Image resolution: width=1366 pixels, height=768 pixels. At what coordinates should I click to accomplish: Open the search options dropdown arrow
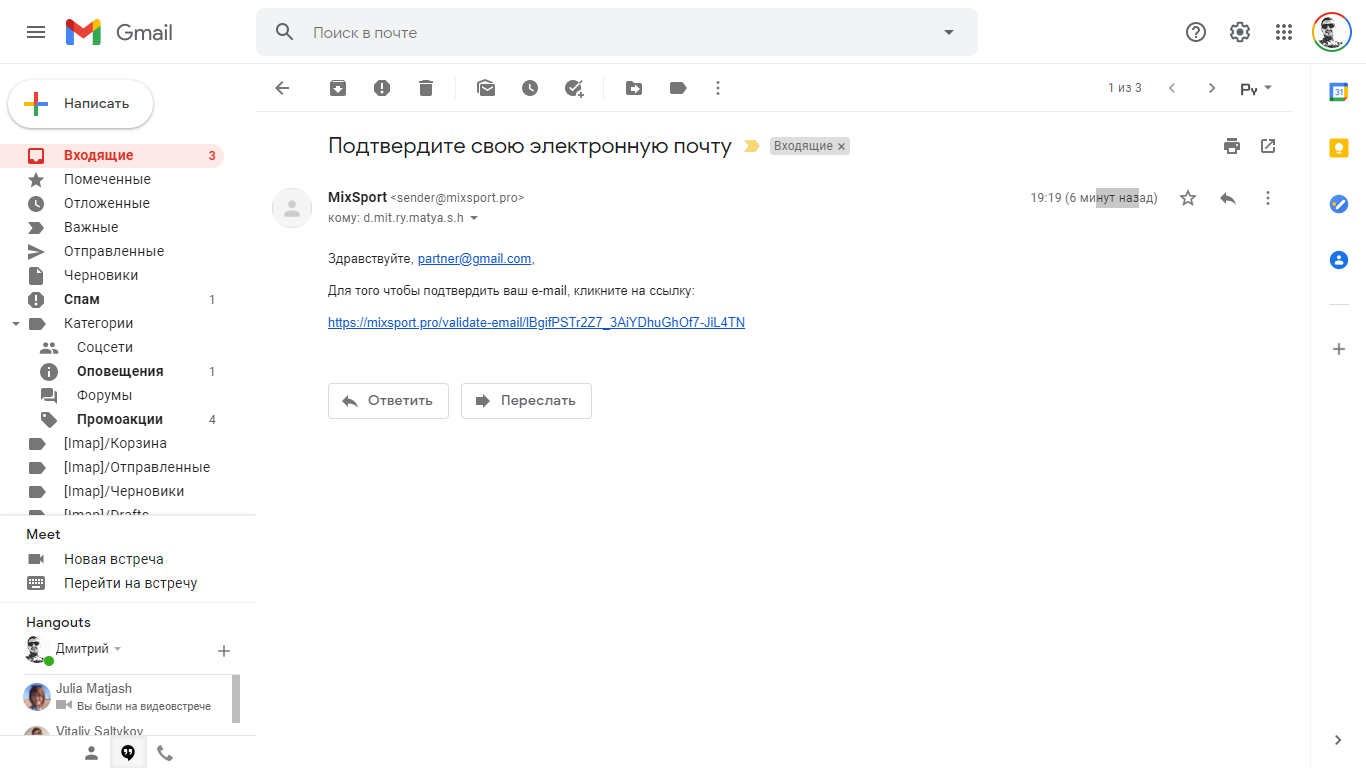949,32
